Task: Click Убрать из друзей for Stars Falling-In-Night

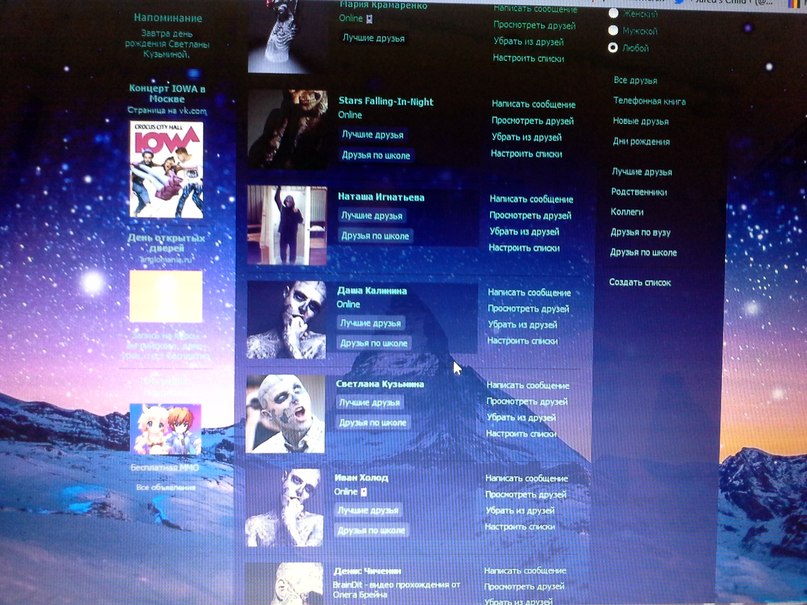Action: point(527,137)
